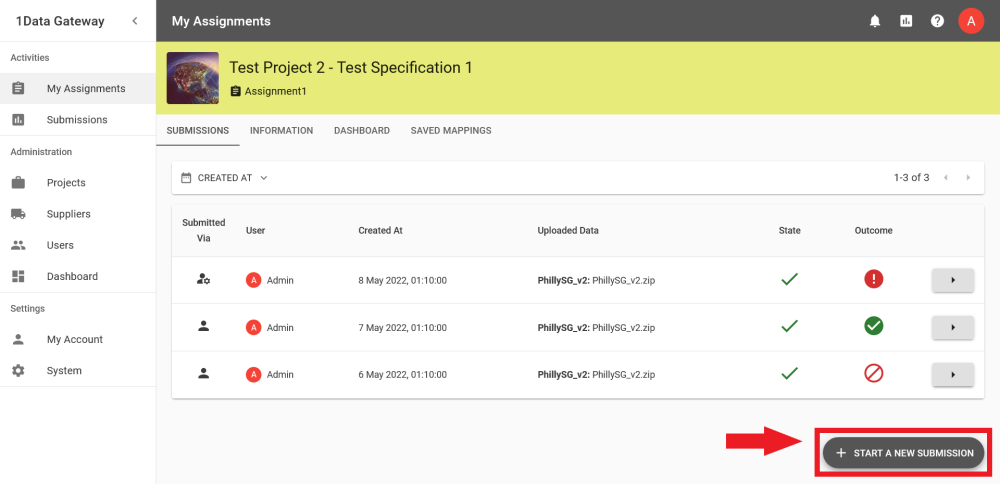Click the State column header
1000x484 pixels.
[790, 231]
